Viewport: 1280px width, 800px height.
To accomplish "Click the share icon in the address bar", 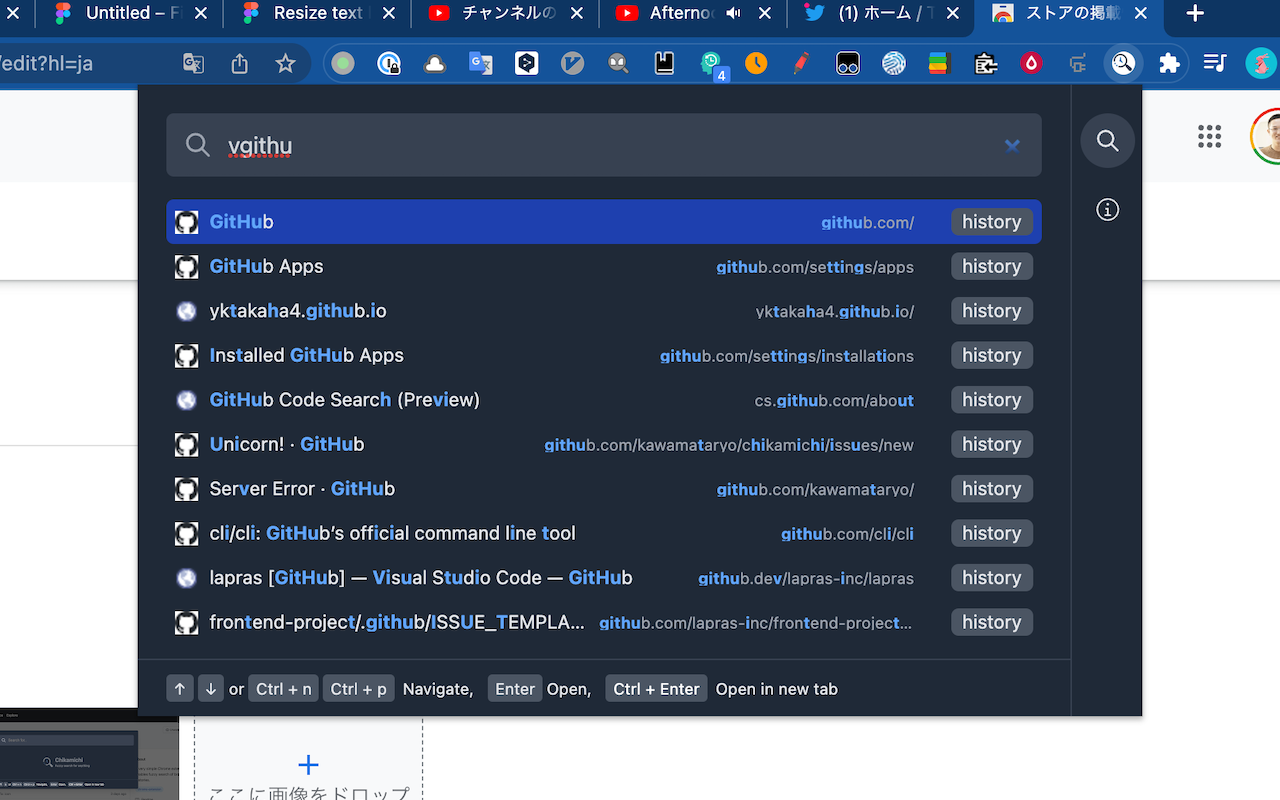I will click(x=239, y=62).
